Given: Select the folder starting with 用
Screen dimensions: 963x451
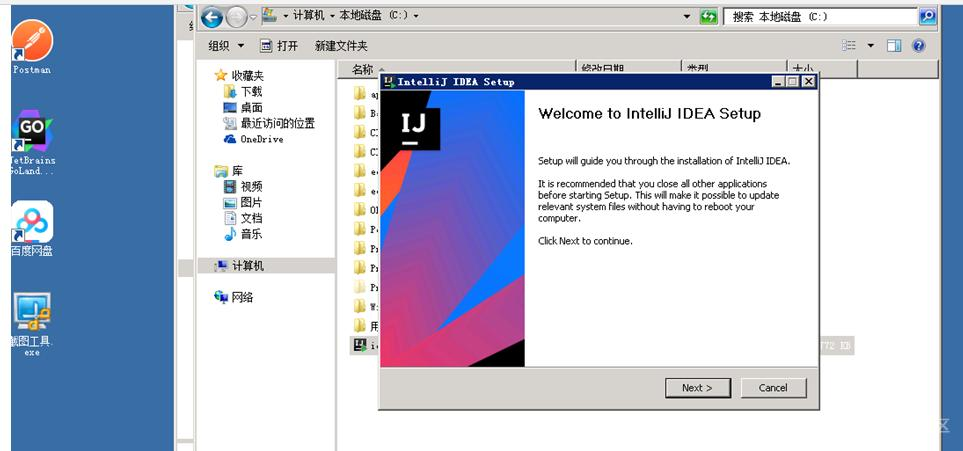Looking at the screenshot, I should click(x=365, y=325).
